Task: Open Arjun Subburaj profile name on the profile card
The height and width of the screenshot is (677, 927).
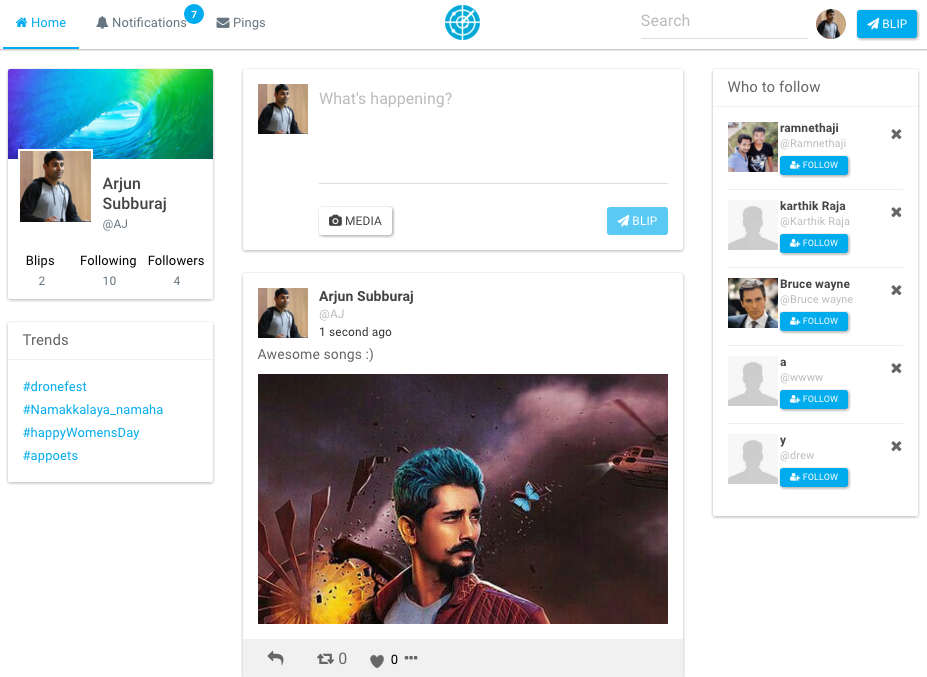Action: [135, 193]
